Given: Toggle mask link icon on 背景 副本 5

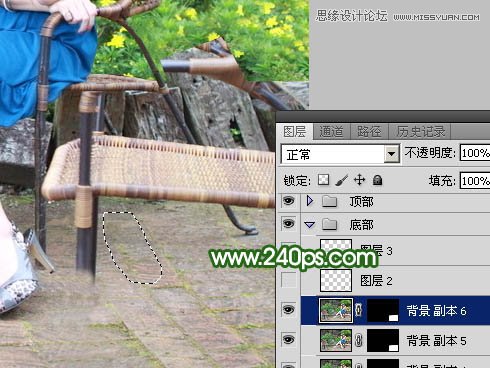Looking at the screenshot, I should [x=359, y=340].
